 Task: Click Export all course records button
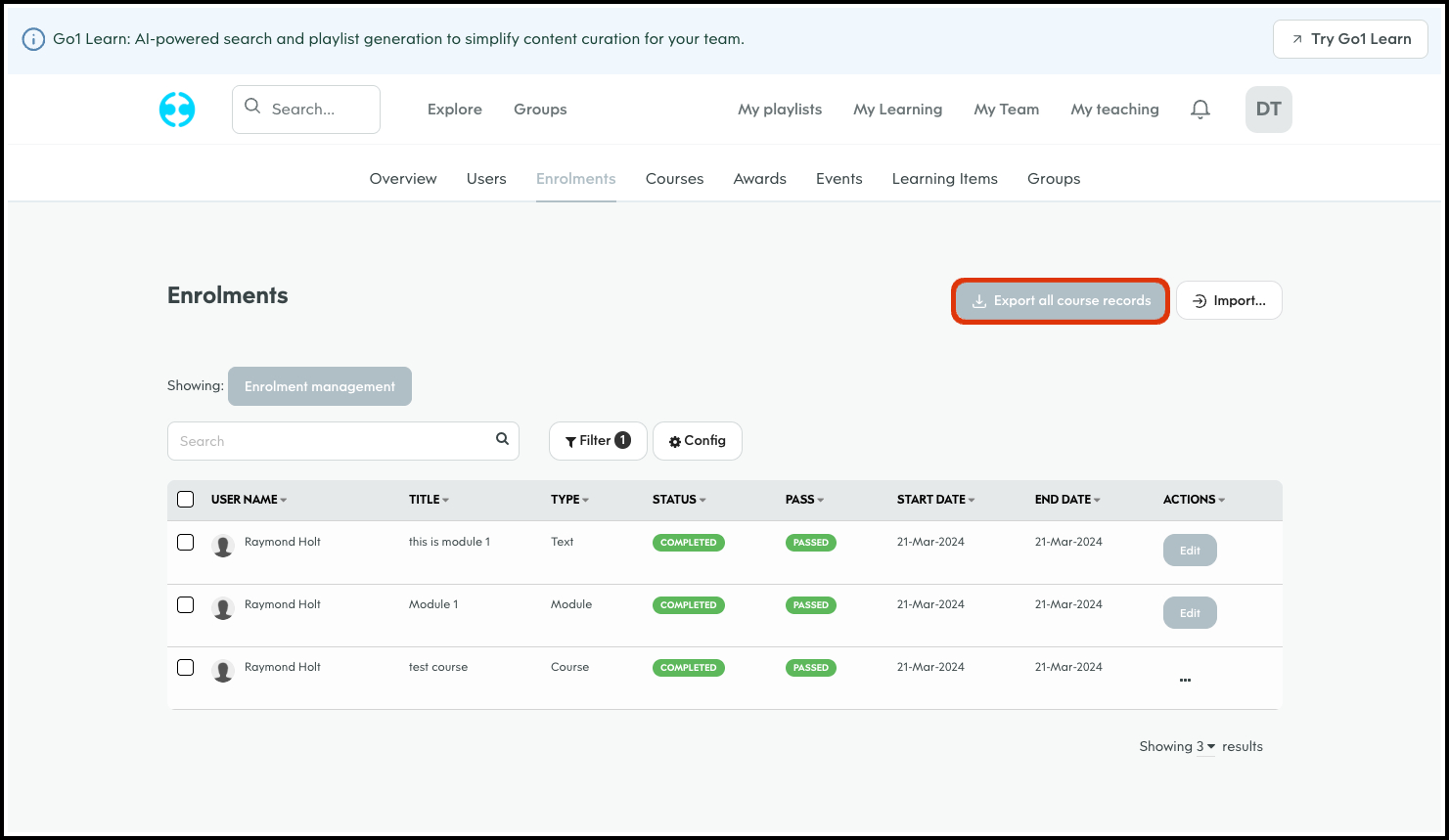coord(1061,301)
